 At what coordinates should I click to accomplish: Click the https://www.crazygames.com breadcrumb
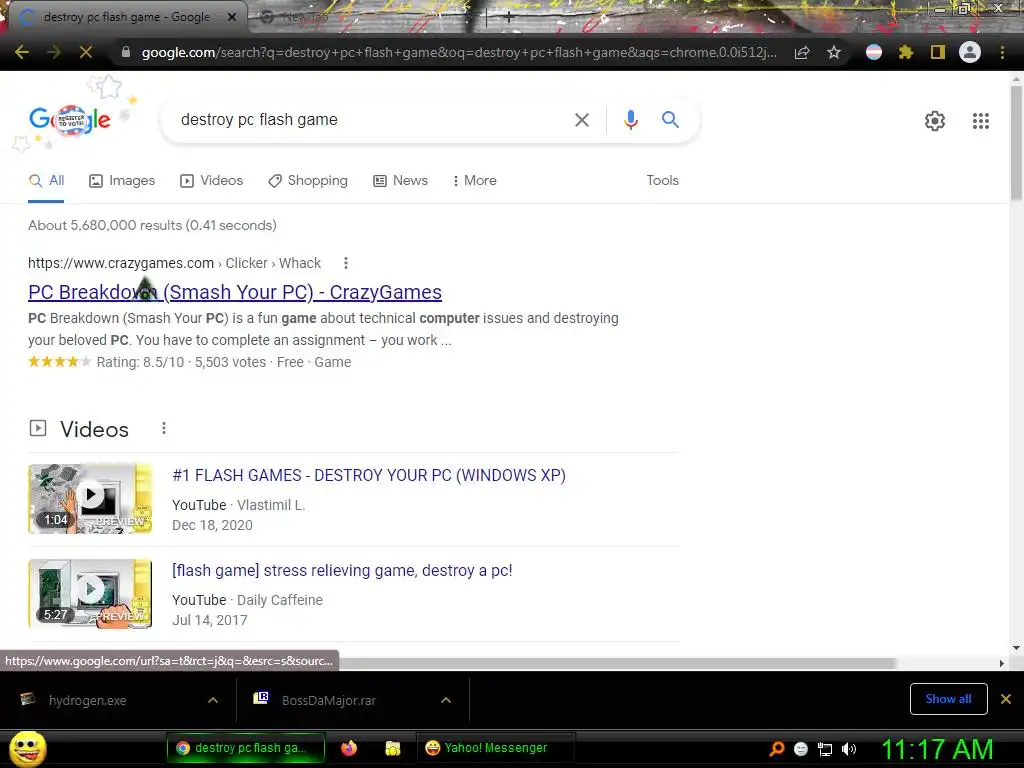coord(121,263)
